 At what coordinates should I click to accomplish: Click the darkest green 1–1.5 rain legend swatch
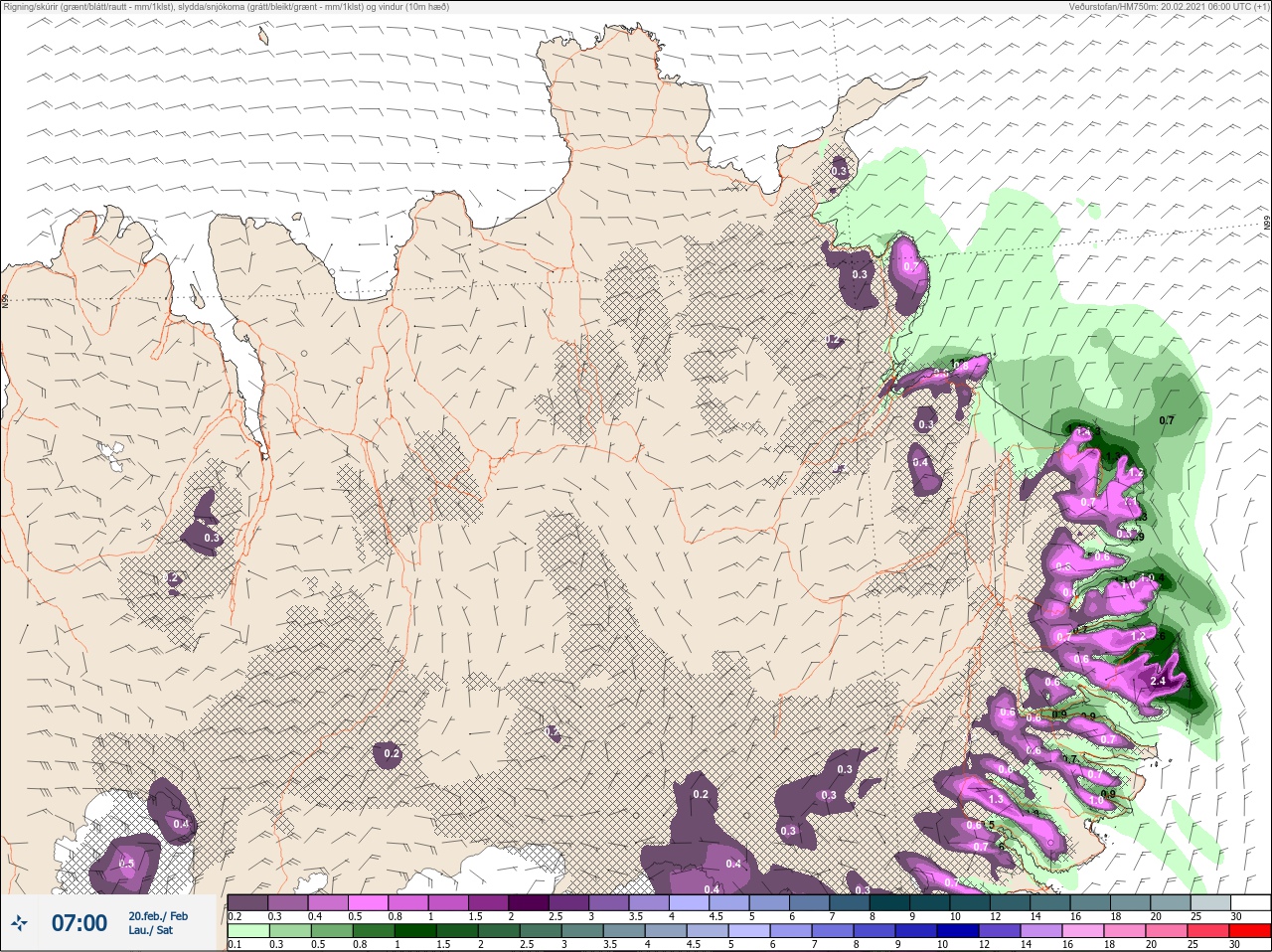414,930
